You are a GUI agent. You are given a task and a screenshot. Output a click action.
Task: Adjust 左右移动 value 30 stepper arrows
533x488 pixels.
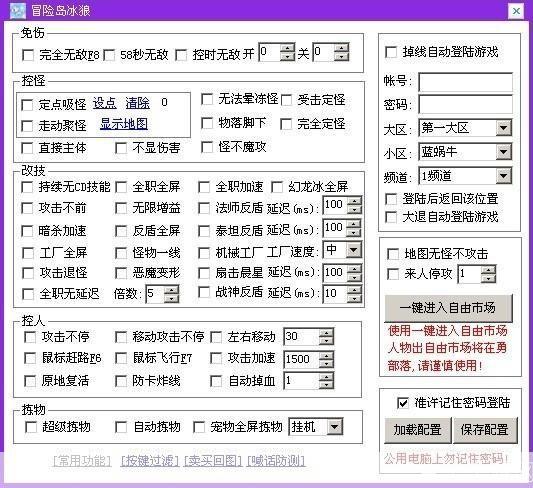pos(326,337)
